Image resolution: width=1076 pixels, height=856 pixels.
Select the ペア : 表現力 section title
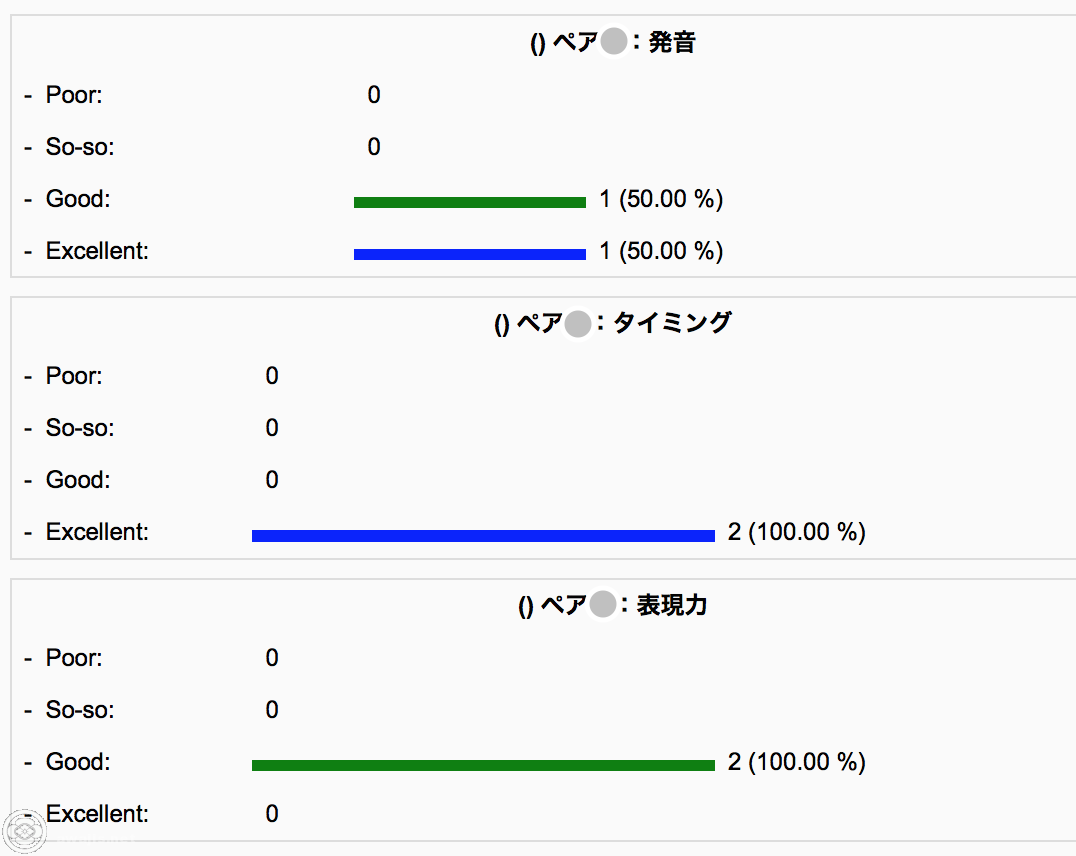pyautogui.click(x=613, y=605)
